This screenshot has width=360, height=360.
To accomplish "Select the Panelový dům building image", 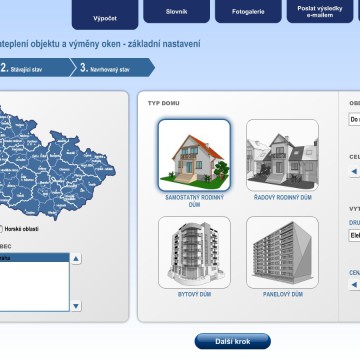I will (282, 252).
